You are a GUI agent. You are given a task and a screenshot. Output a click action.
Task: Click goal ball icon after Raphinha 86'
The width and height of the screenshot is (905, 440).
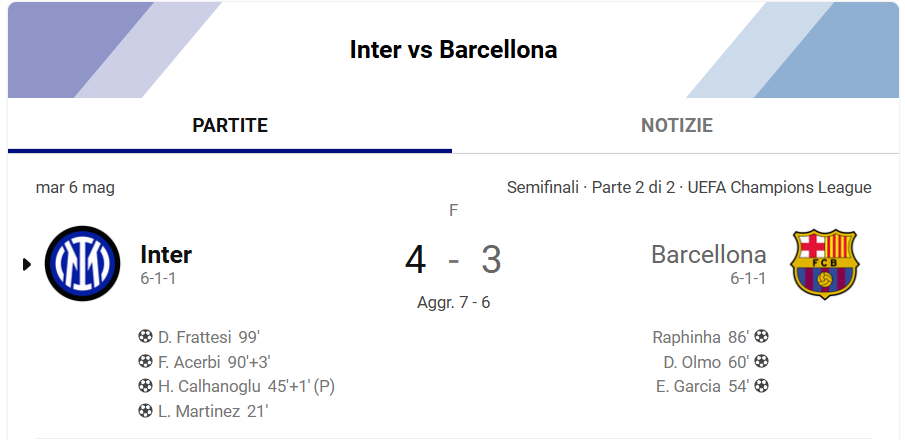pyautogui.click(x=761, y=336)
